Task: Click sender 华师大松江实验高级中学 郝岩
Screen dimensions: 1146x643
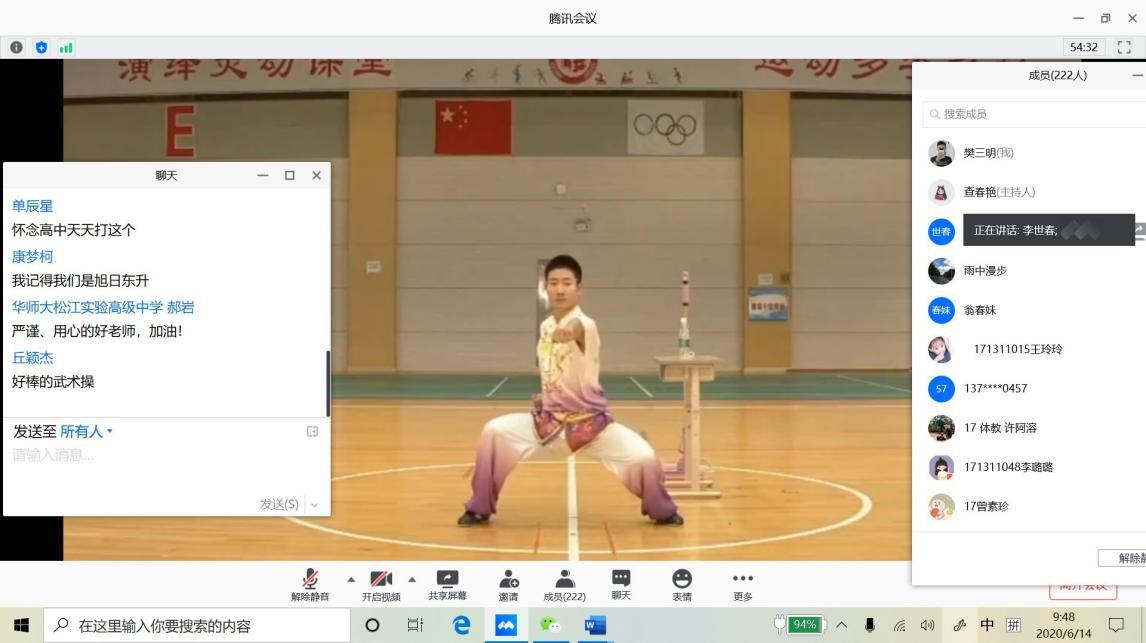Action: (103, 307)
